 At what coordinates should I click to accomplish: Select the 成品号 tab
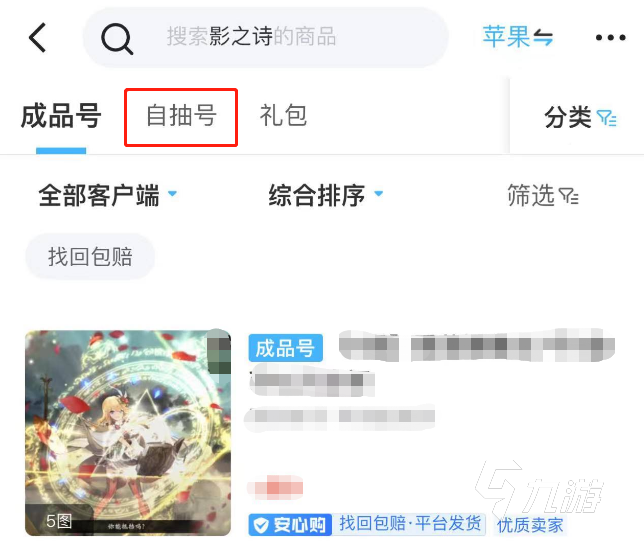coord(61,116)
